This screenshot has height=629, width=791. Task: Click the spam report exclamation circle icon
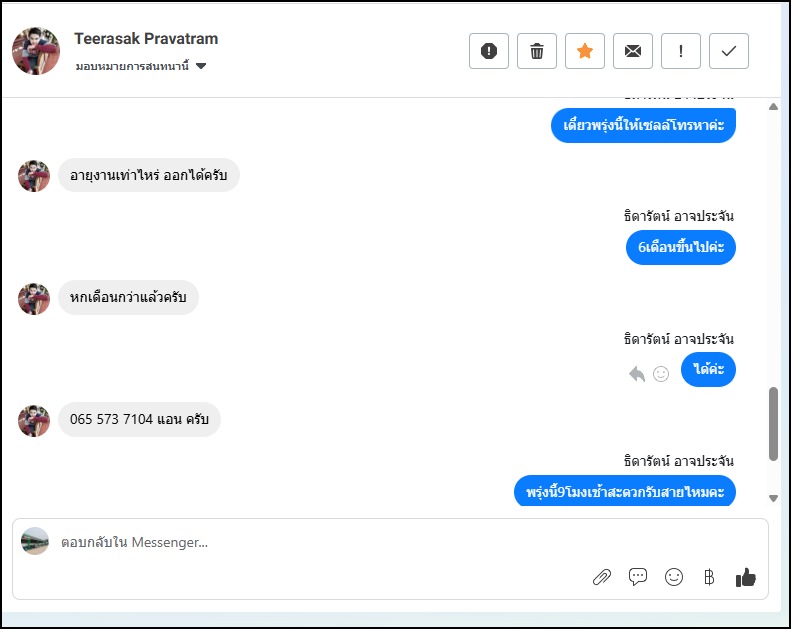[489, 51]
